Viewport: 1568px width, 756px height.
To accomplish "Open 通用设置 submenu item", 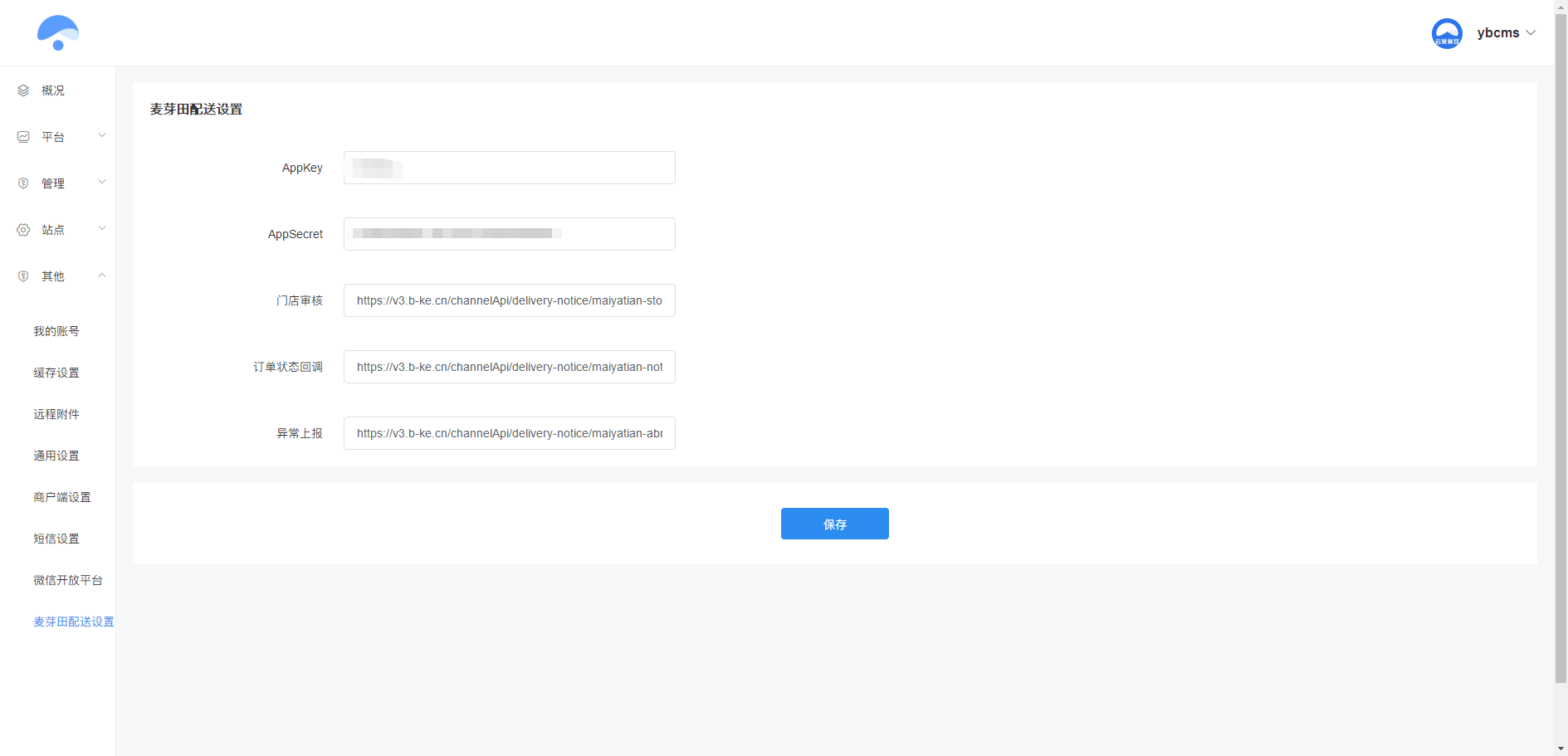I will click(x=56, y=456).
